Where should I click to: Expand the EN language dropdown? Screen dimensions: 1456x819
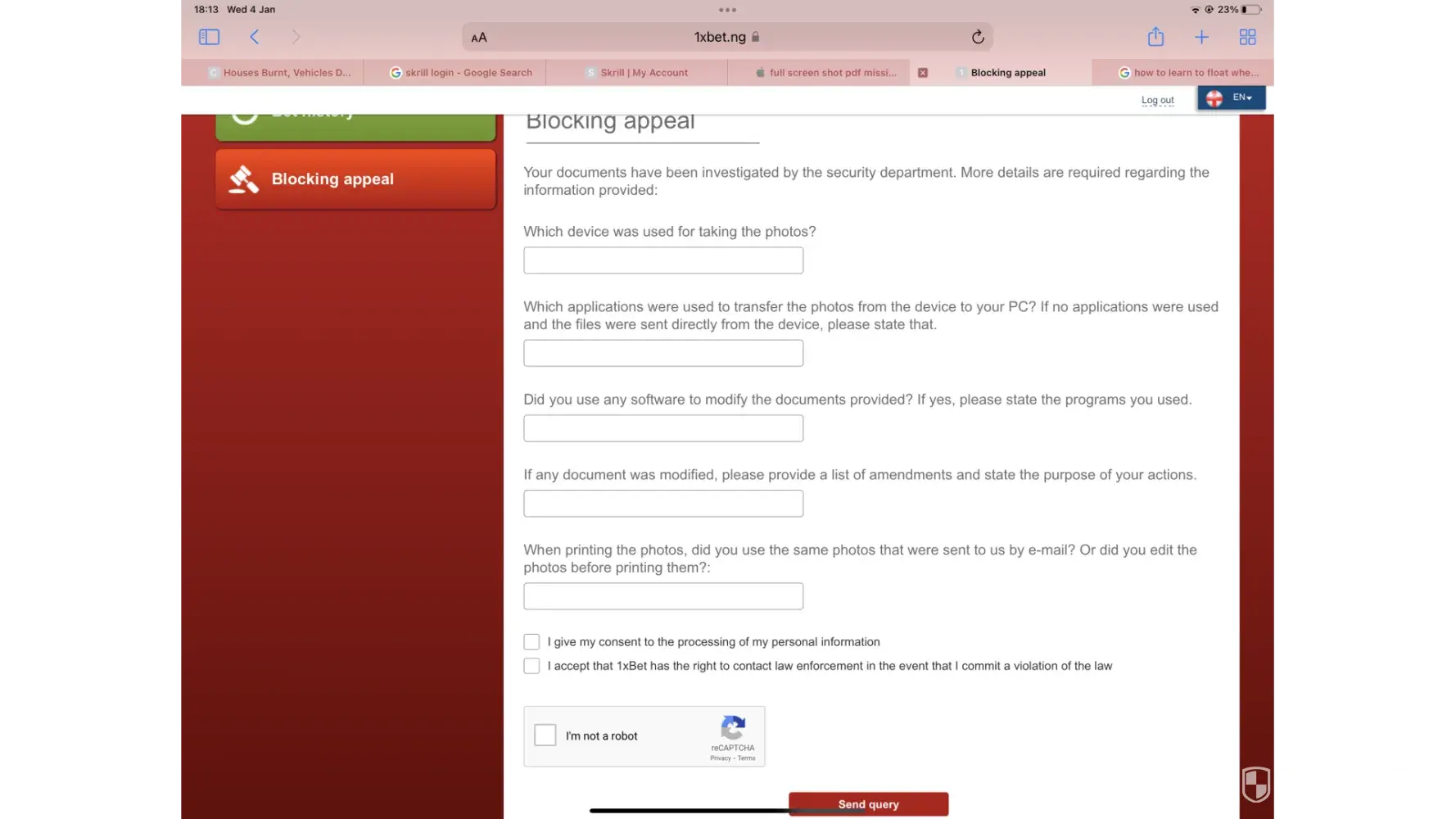pos(1232,97)
